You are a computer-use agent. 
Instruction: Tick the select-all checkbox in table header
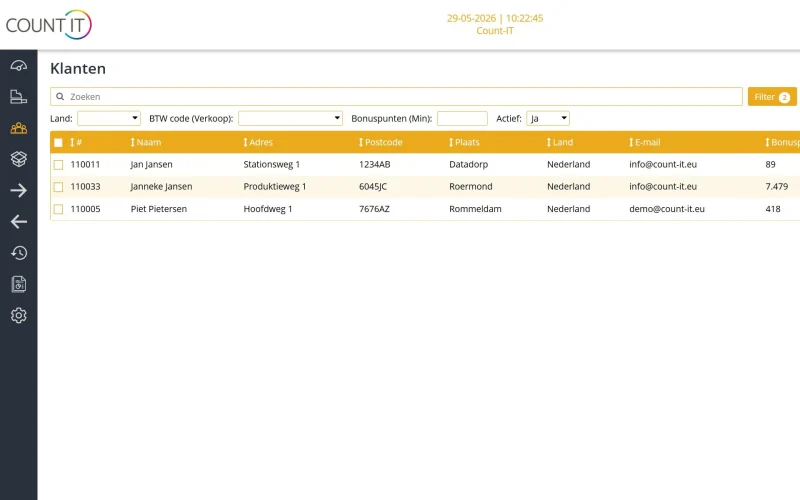click(58, 142)
